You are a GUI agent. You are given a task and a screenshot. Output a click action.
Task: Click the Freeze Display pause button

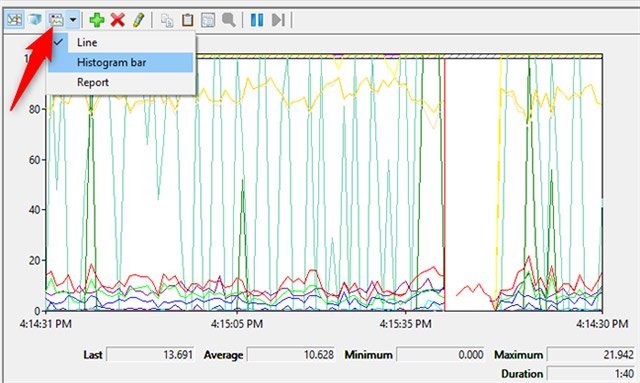click(x=257, y=20)
